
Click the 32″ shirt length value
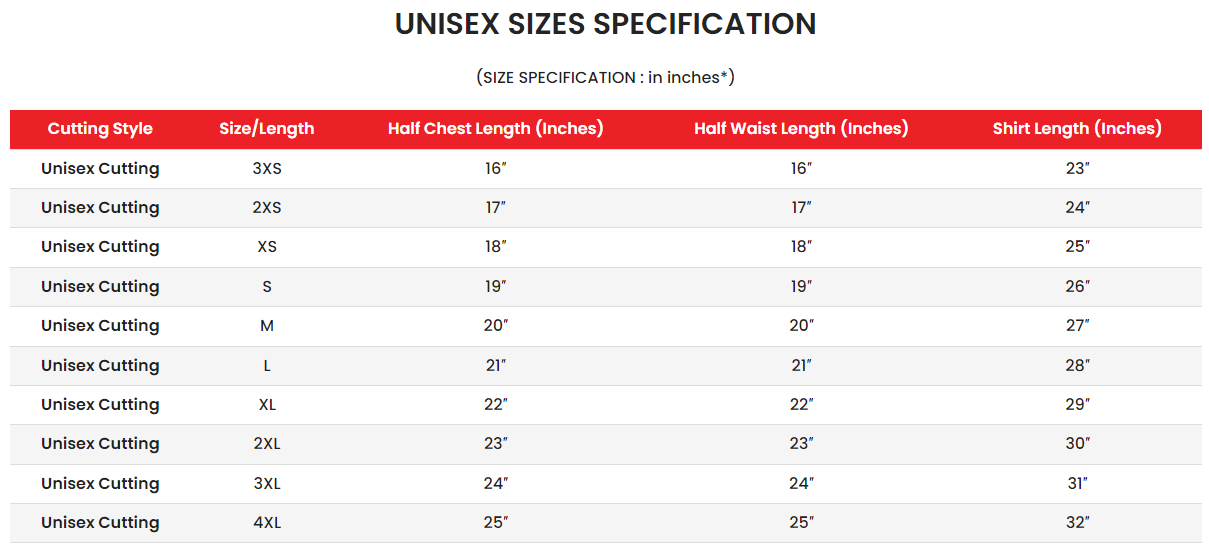(1077, 523)
